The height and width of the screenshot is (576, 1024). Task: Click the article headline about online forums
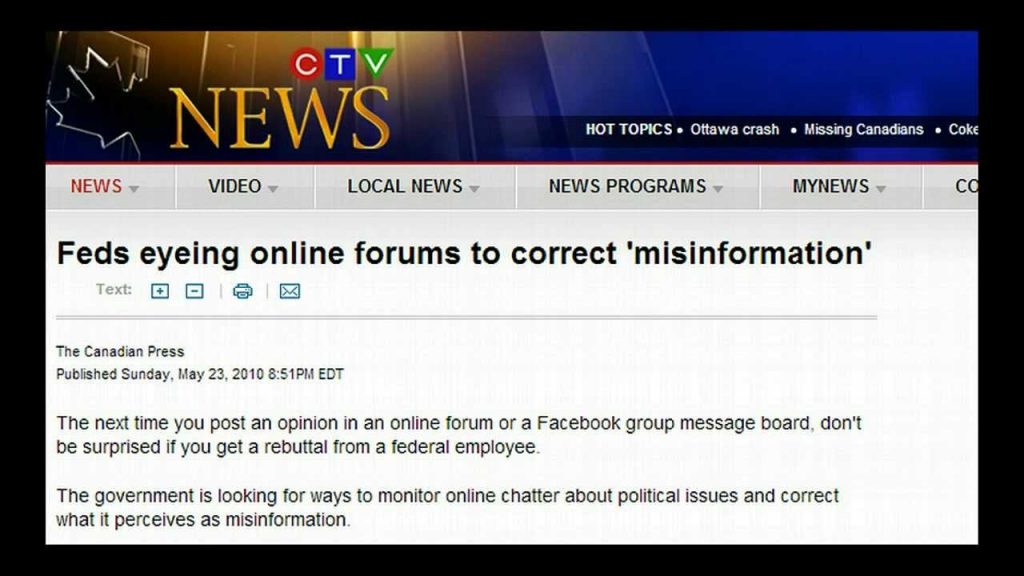[464, 254]
